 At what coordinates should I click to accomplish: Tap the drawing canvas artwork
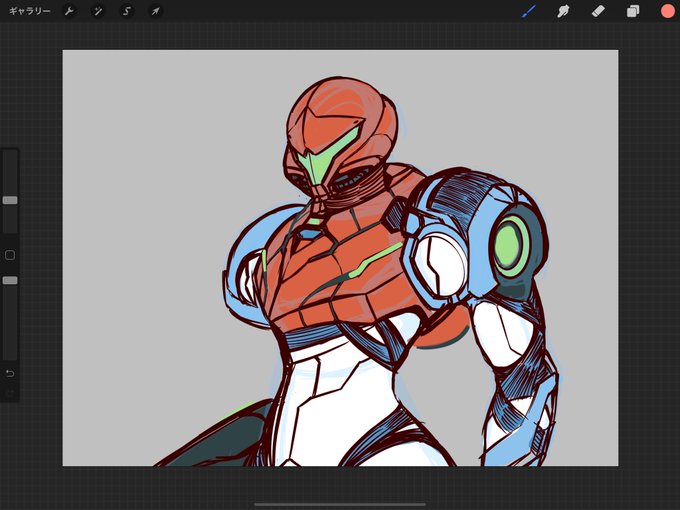[340, 258]
